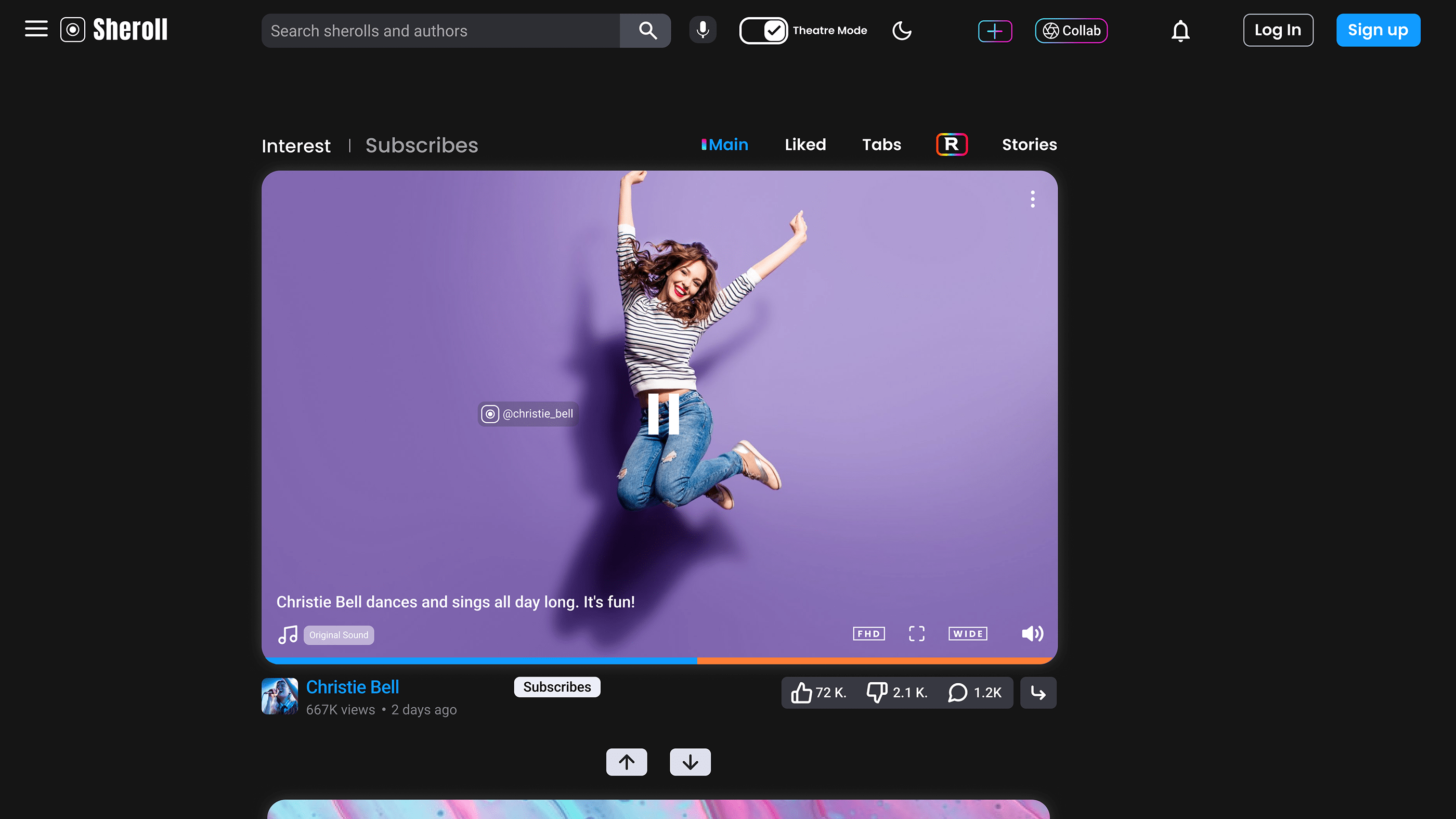Open FHD quality selector

point(869,633)
